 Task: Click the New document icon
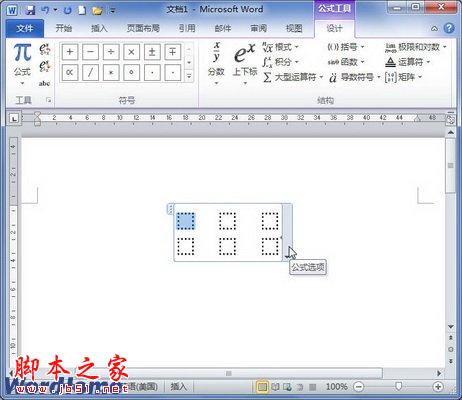pos(82,10)
